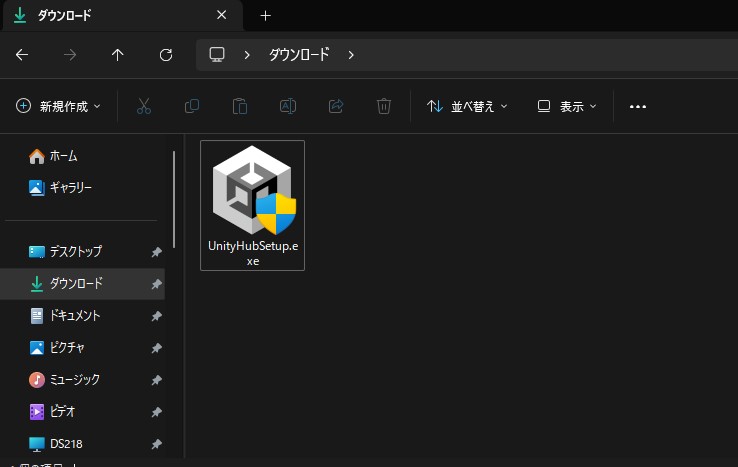Screen dimensions: 738x467
Task: Click the Cut scissors icon
Action: tap(143, 106)
